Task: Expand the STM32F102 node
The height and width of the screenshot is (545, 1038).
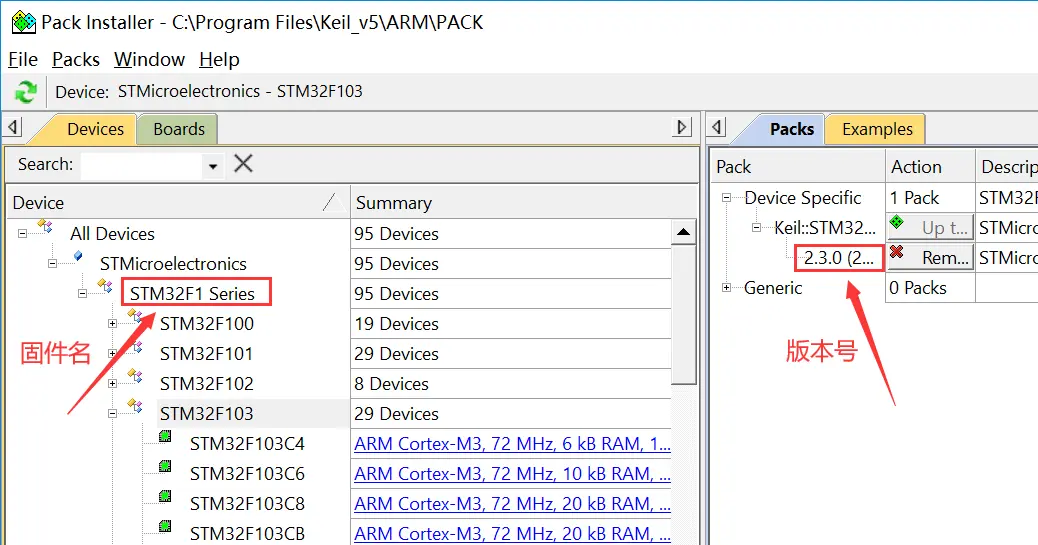Action: (113, 383)
